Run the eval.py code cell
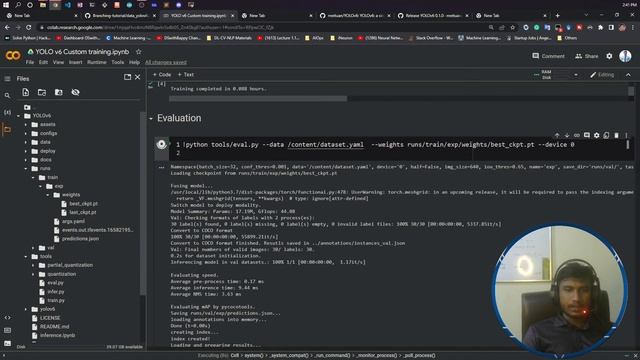This screenshot has height=360, width=640. coord(162,144)
